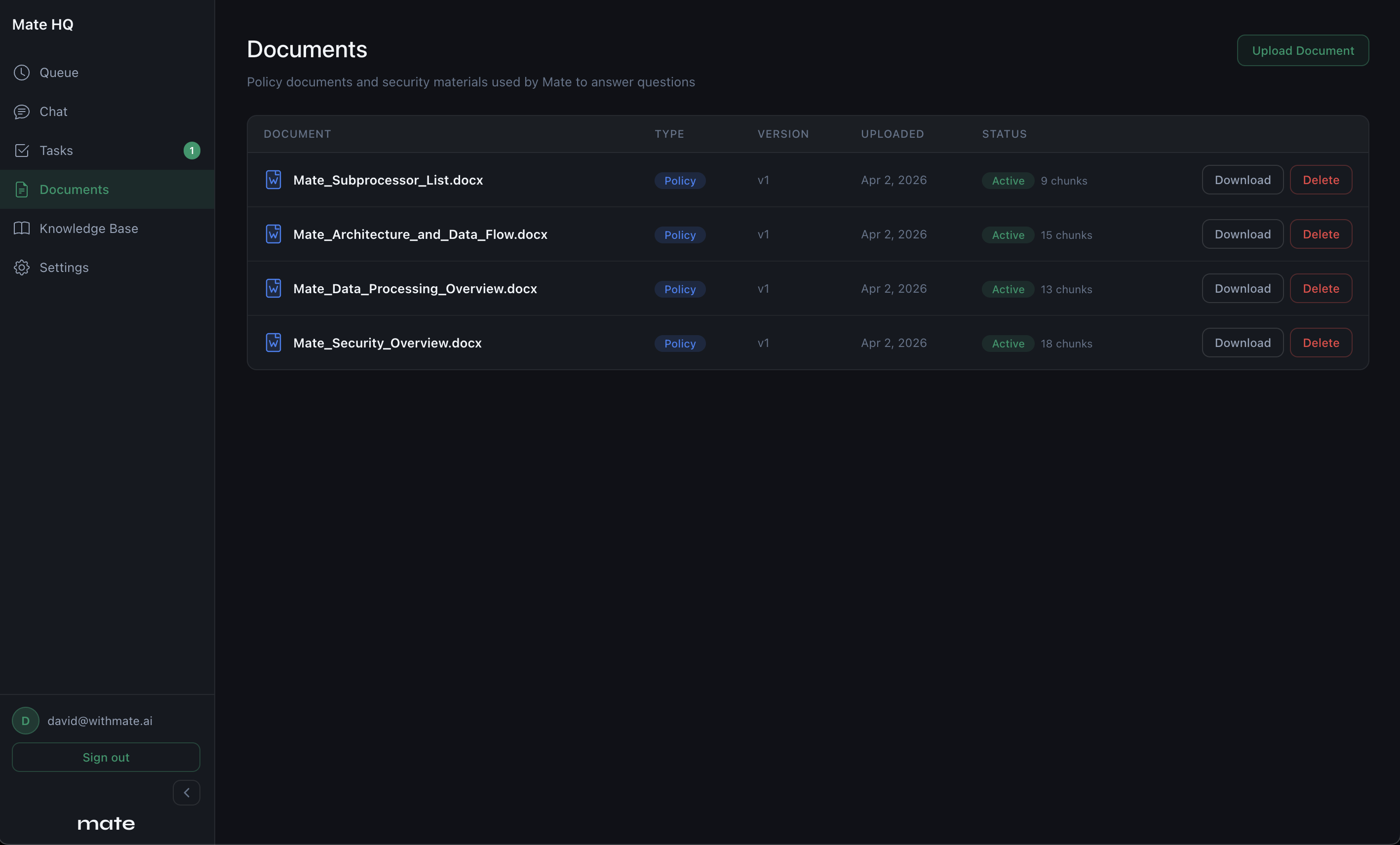The width and height of the screenshot is (1400, 845).
Task: Click the Word icon for Mate_Security_Overview.docx
Action: tap(273, 343)
